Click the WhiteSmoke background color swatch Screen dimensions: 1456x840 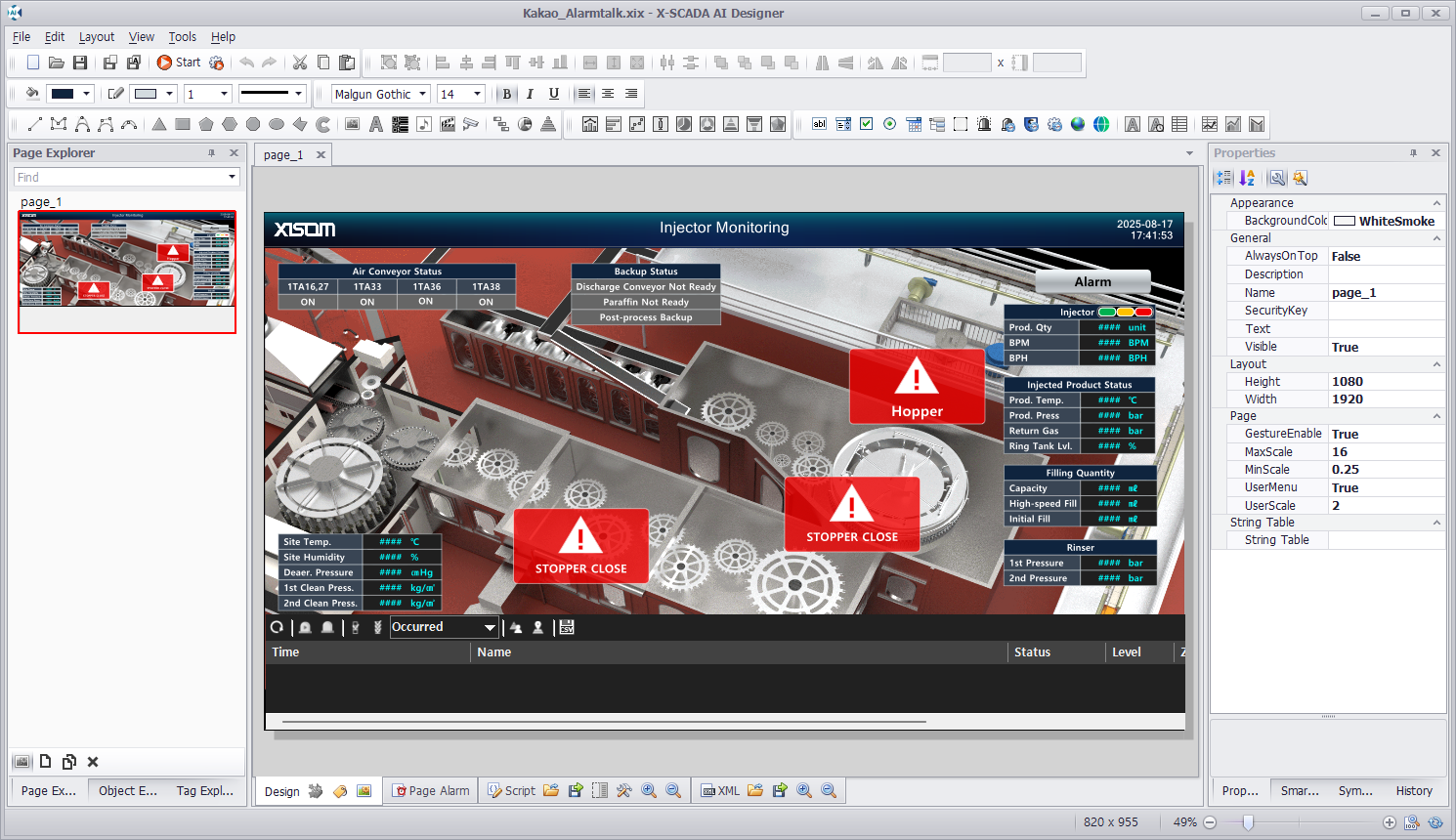tap(1345, 221)
